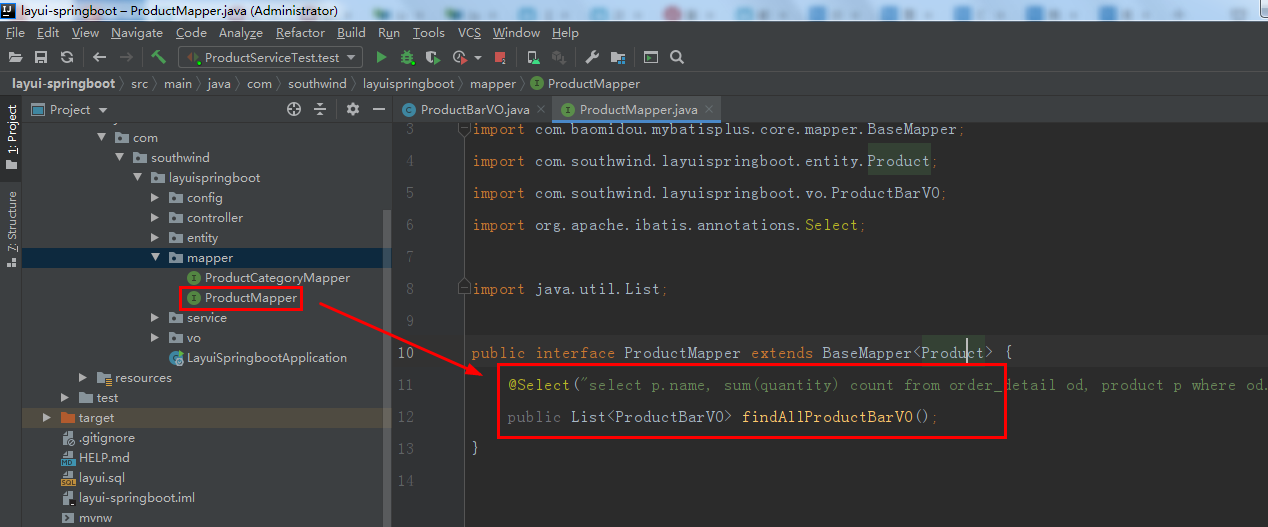The width and height of the screenshot is (1268, 527).
Task: Click the Synchronize refresh icon
Action: click(x=67, y=57)
